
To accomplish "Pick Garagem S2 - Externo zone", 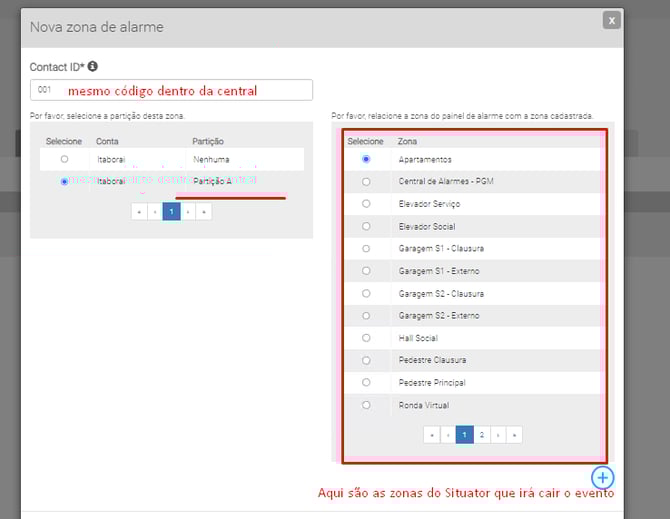I will [366, 316].
